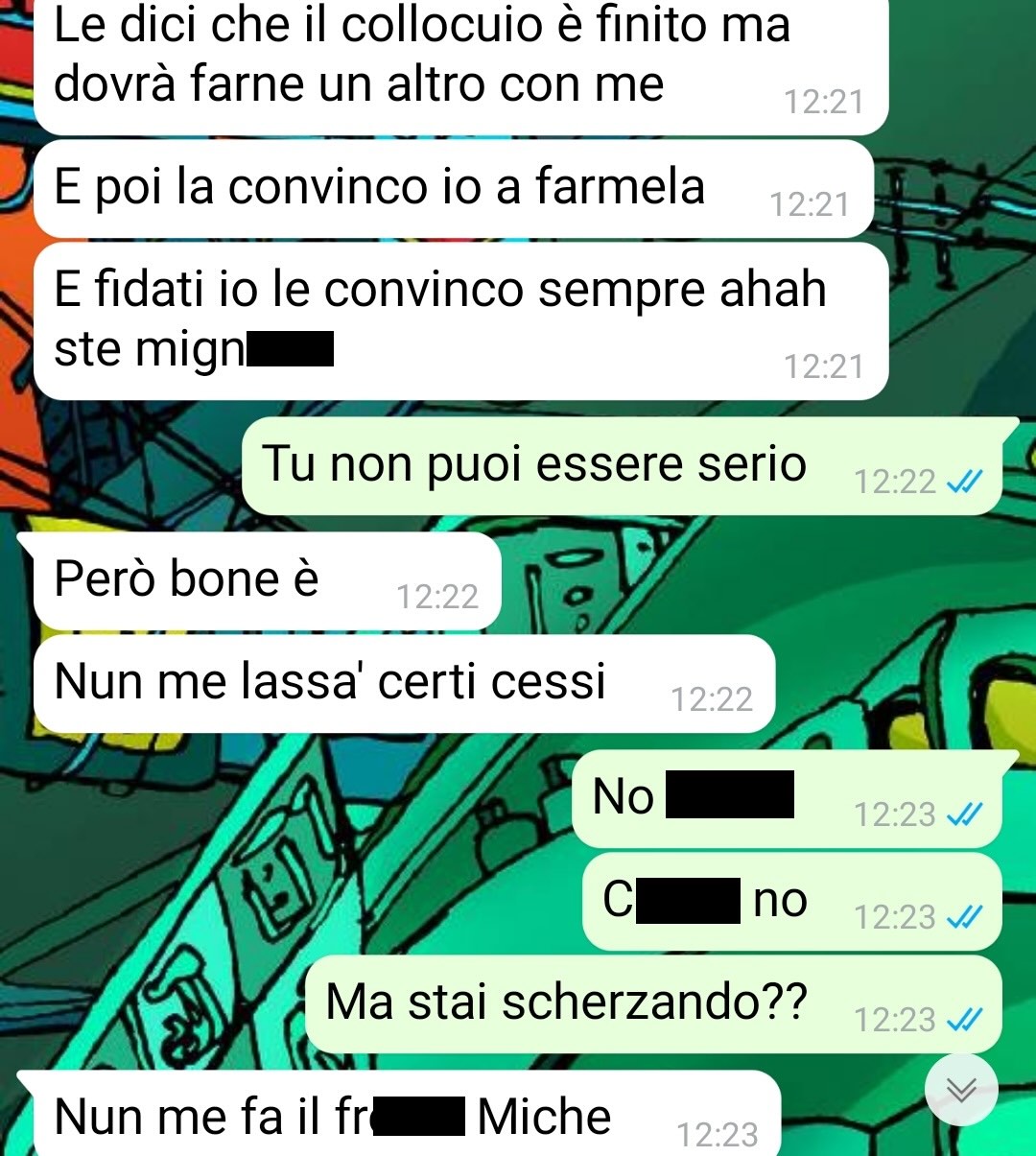Tap the word 'Miche' in the last message

[x=544, y=1117]
